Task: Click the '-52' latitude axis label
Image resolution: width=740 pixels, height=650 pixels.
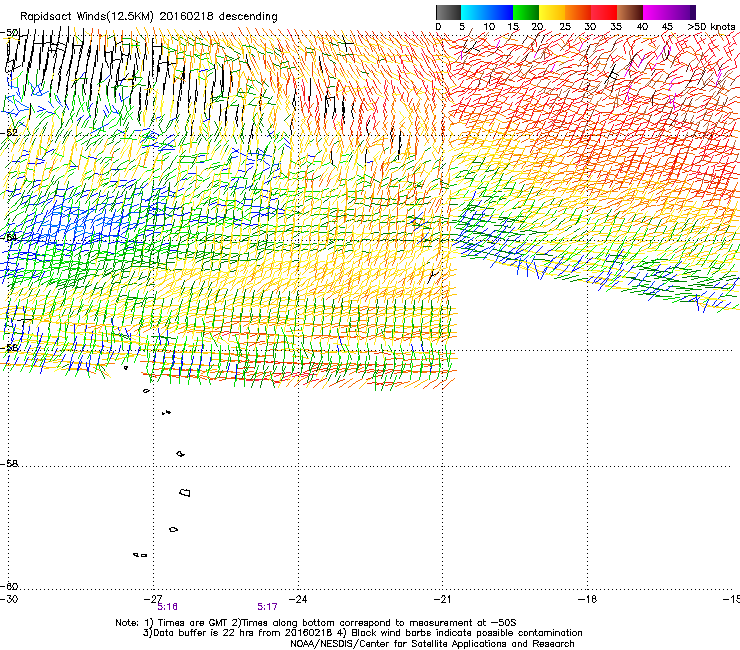Action: 9,133
